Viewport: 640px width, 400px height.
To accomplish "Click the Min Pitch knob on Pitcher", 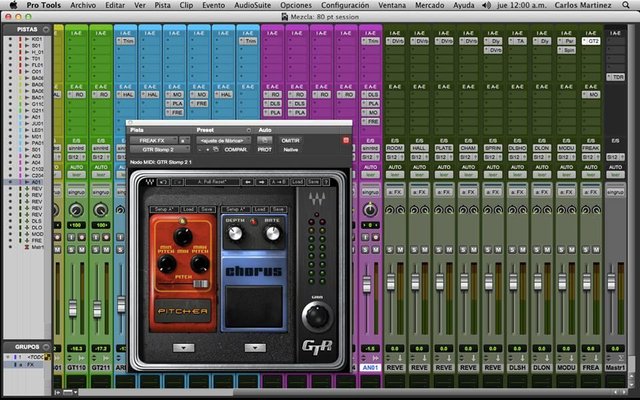I will 167,264.
